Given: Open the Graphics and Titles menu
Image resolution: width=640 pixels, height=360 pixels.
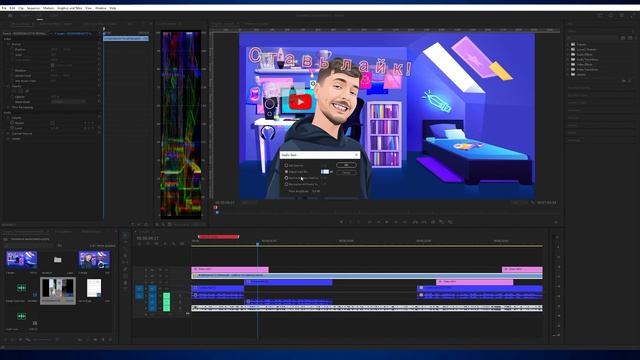Looking at the screenshot, I should point(69,8).
